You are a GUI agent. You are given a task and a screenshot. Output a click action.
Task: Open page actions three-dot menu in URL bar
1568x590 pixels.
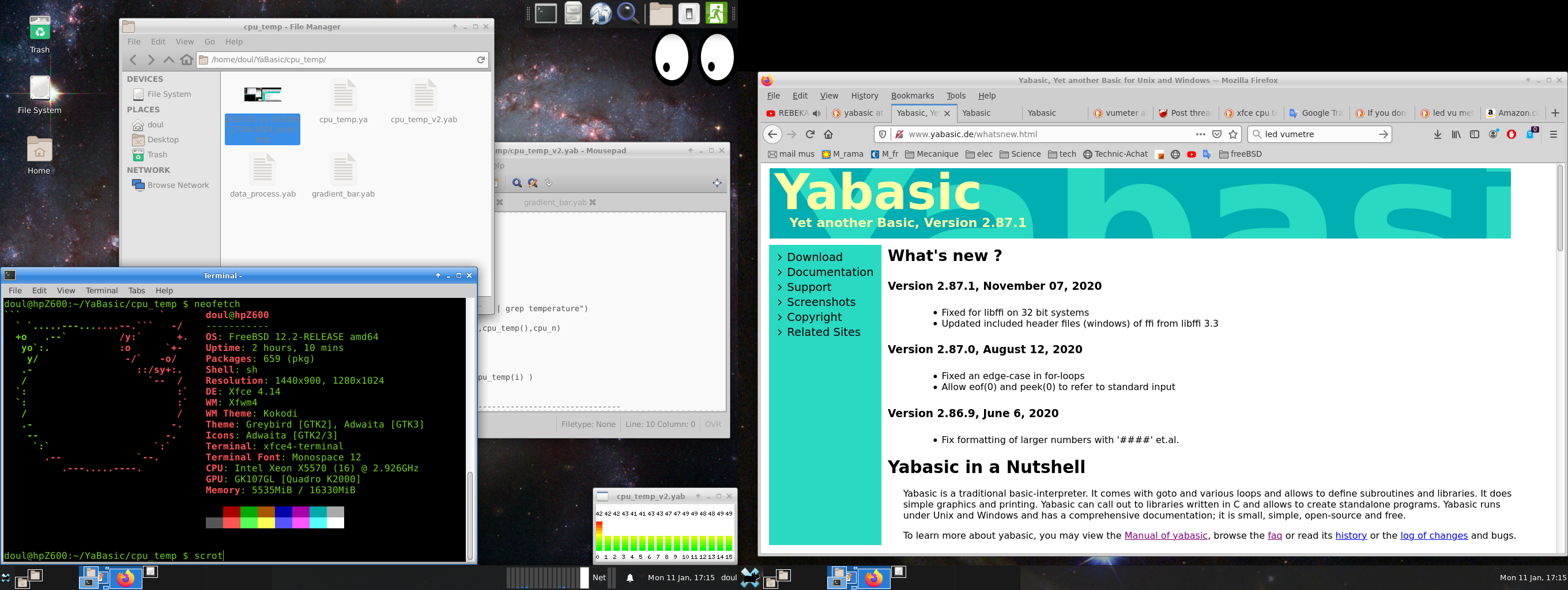(x=1200, y=134)
